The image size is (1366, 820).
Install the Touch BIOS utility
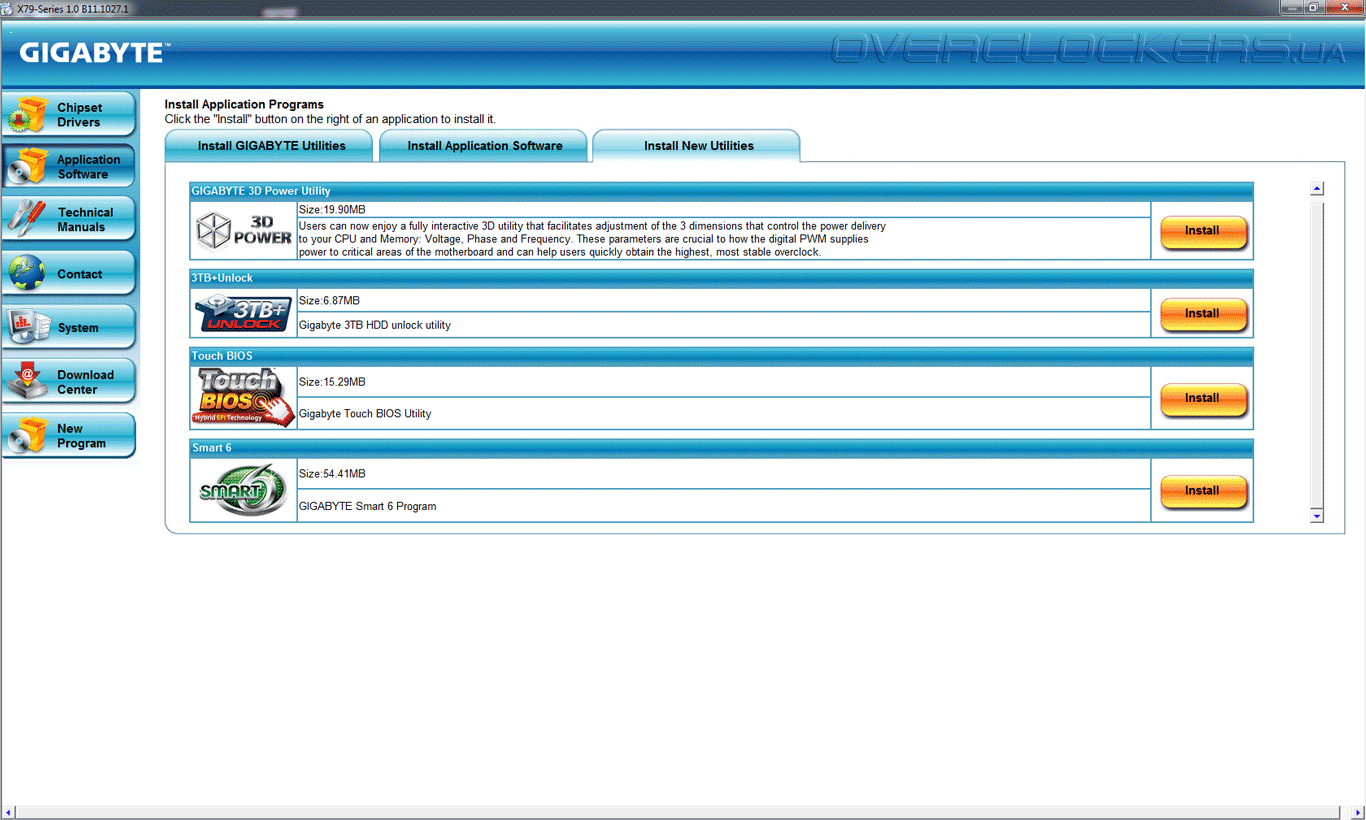coord(1203,399)
